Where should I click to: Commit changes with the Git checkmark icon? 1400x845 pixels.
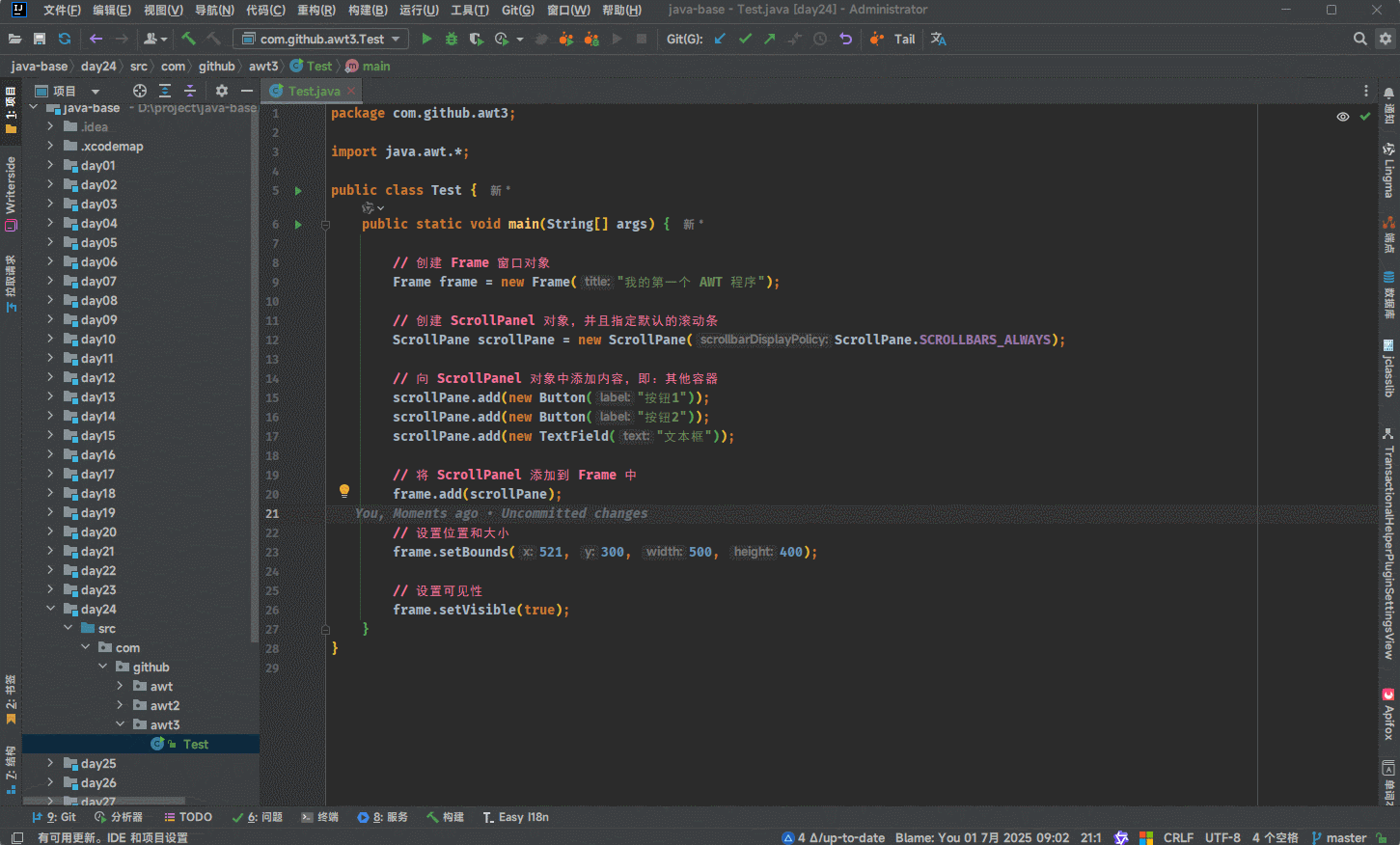(745, 40)
